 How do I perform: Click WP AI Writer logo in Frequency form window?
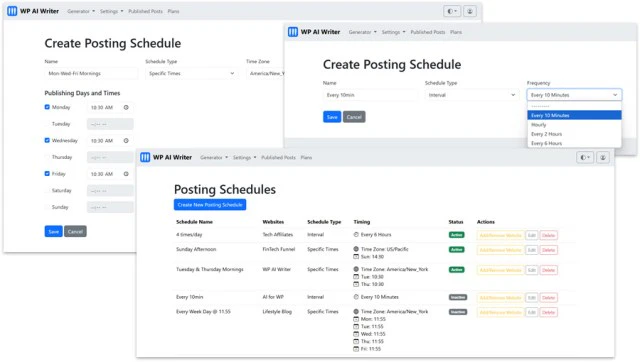click(x=293, y=32)
